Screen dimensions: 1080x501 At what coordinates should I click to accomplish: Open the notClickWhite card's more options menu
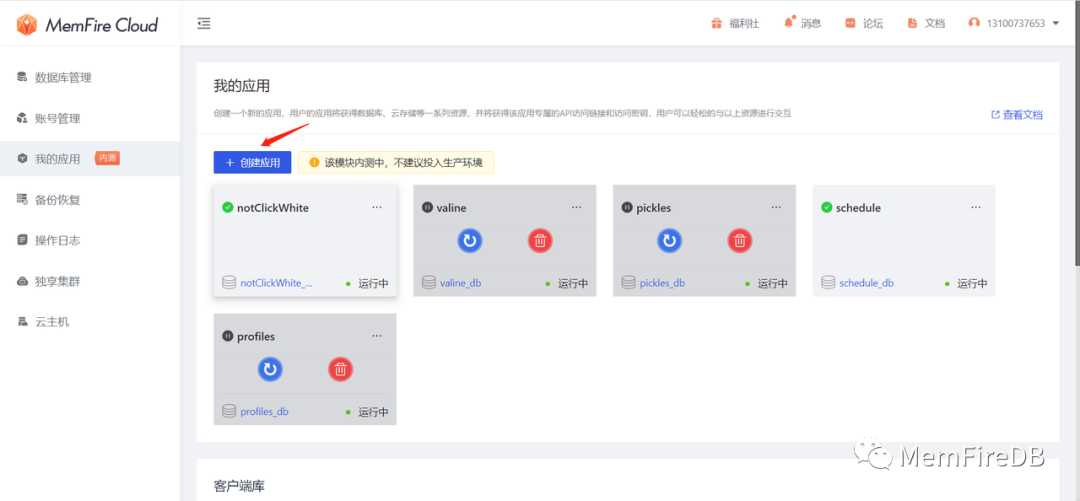pos(377,207)
